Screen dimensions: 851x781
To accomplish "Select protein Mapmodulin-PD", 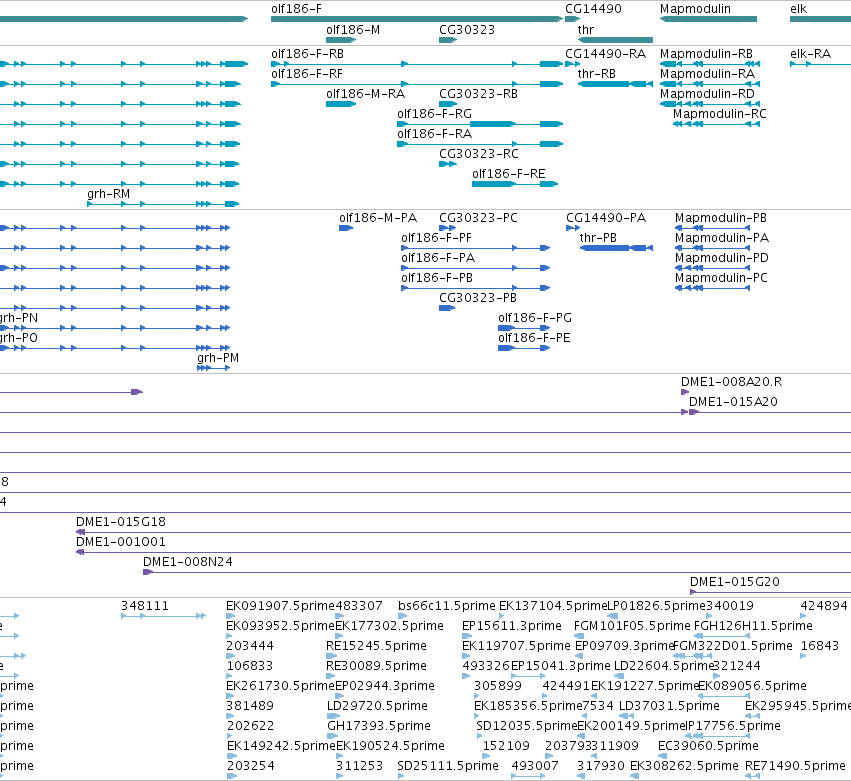I will (x=712, y=268).
